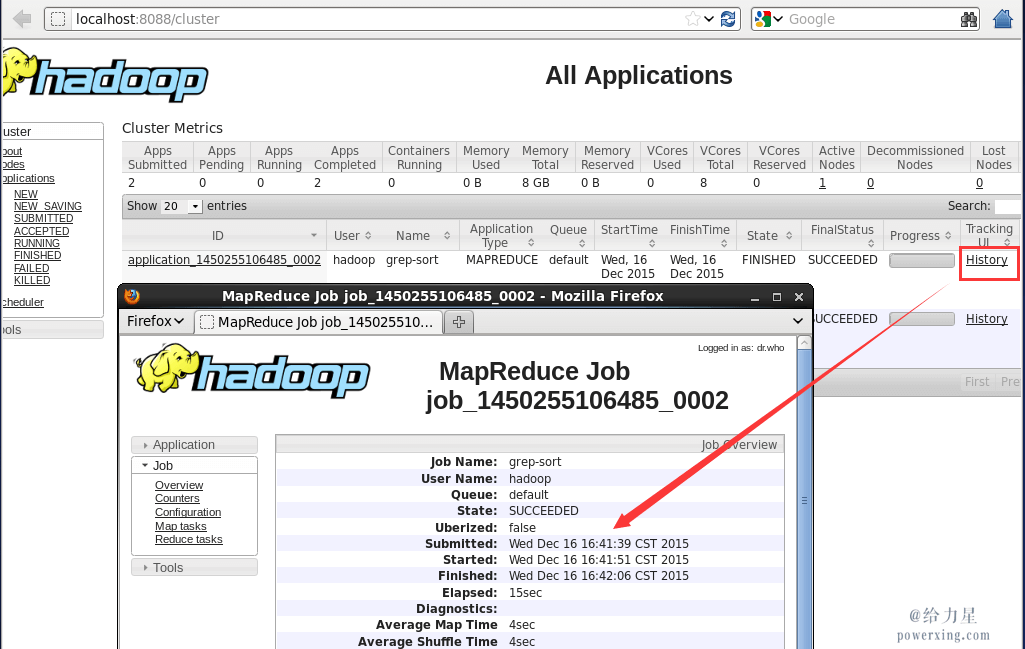Click the hadoop logo on the cluster page
The image size is (1025, 649).
click(105, 75)
